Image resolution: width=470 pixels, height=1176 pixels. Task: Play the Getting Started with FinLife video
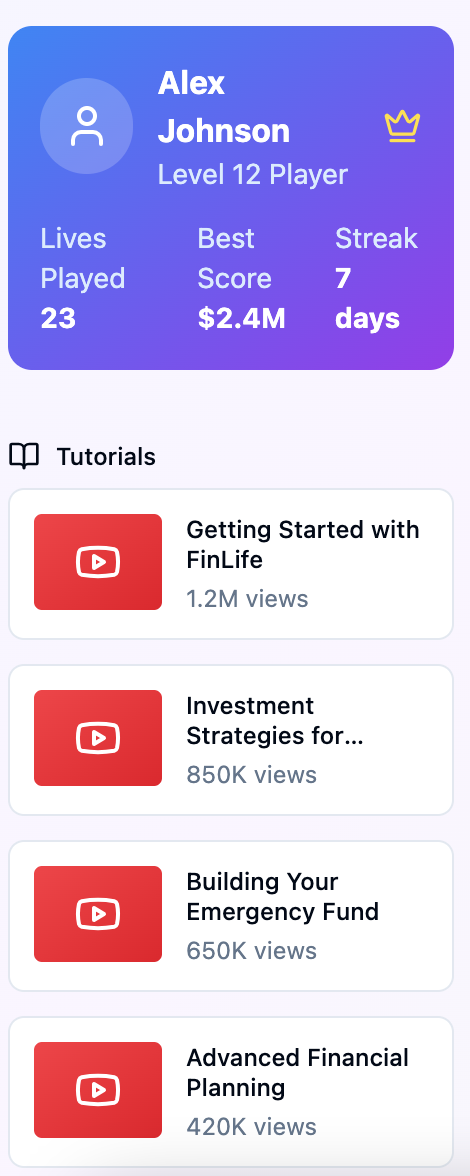(x=98, y=562)
